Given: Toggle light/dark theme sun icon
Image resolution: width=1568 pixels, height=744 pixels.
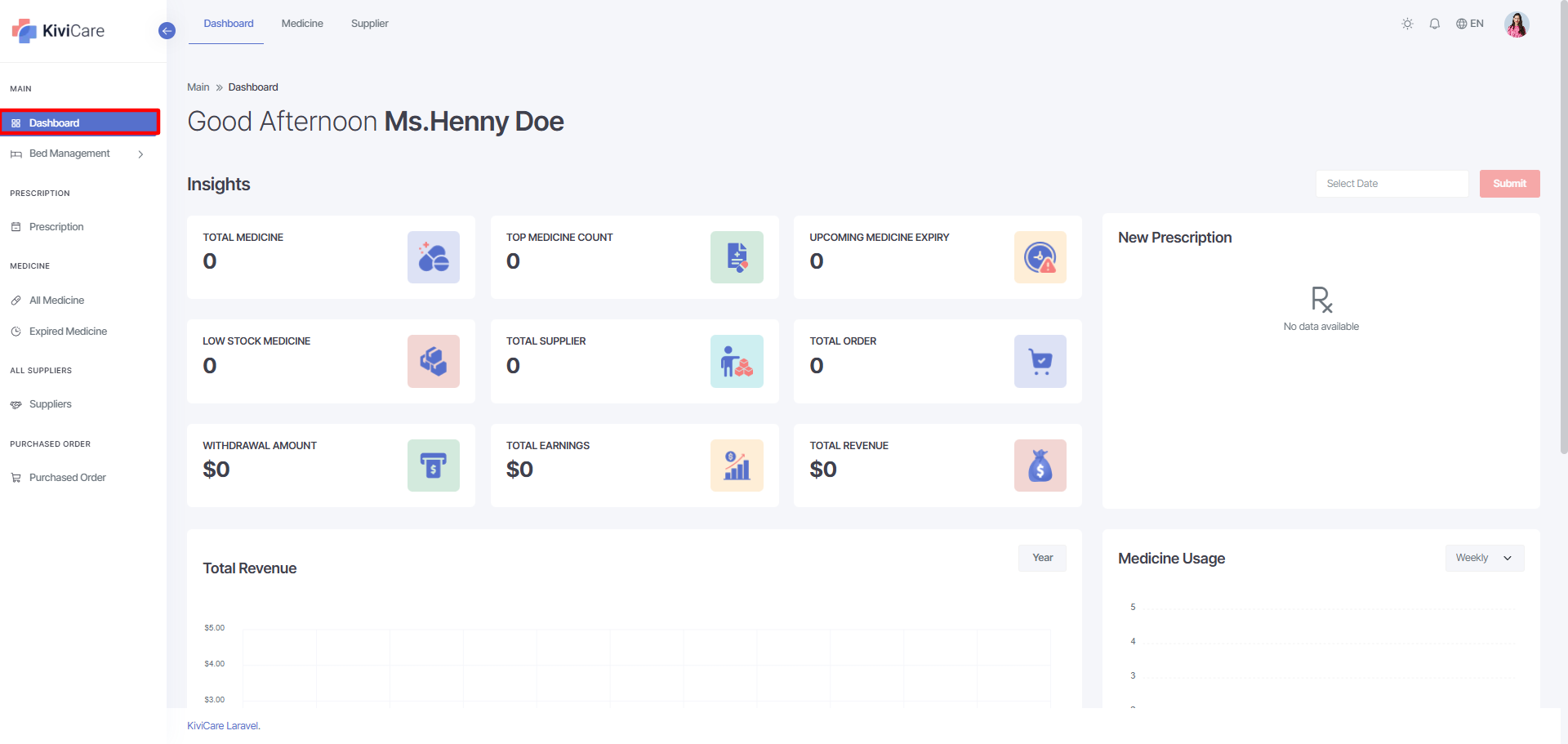Looking at the screenshot, I should pos(1407,24).
